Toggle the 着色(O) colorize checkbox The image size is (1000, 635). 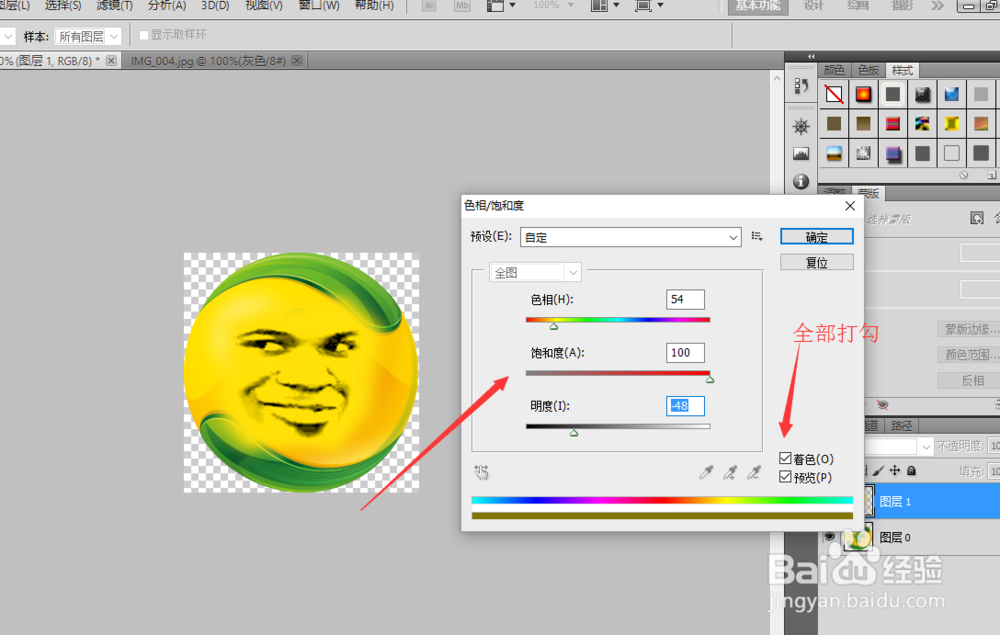(x=785, y=458)
